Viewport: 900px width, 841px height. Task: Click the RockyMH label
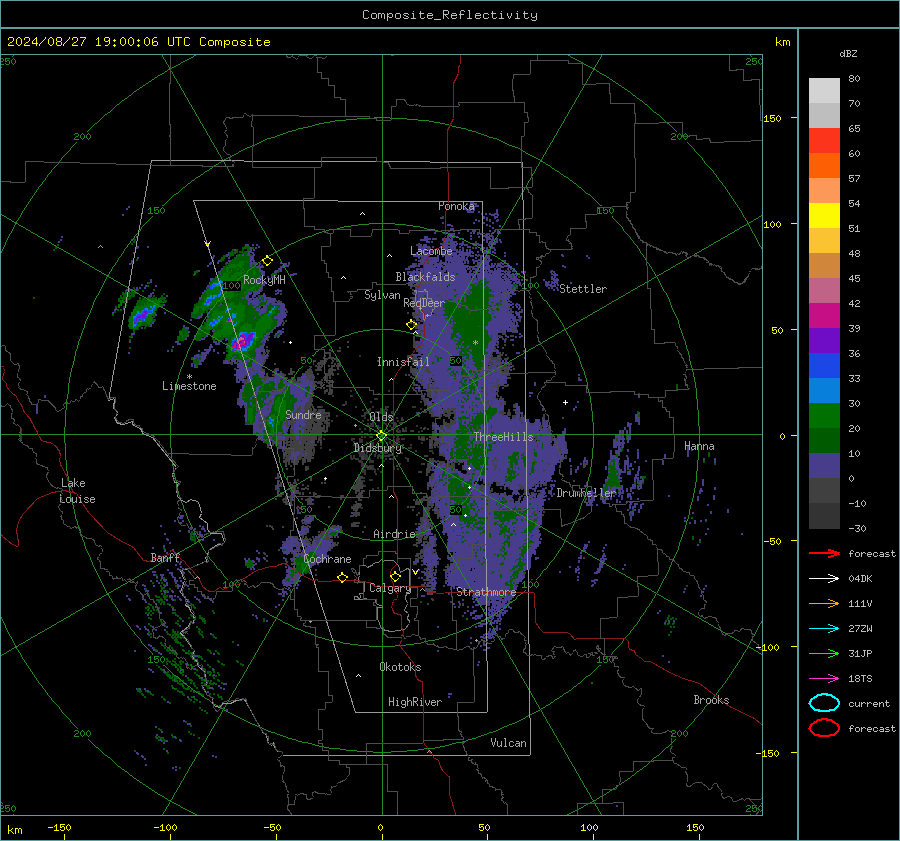tap(264, 280)
